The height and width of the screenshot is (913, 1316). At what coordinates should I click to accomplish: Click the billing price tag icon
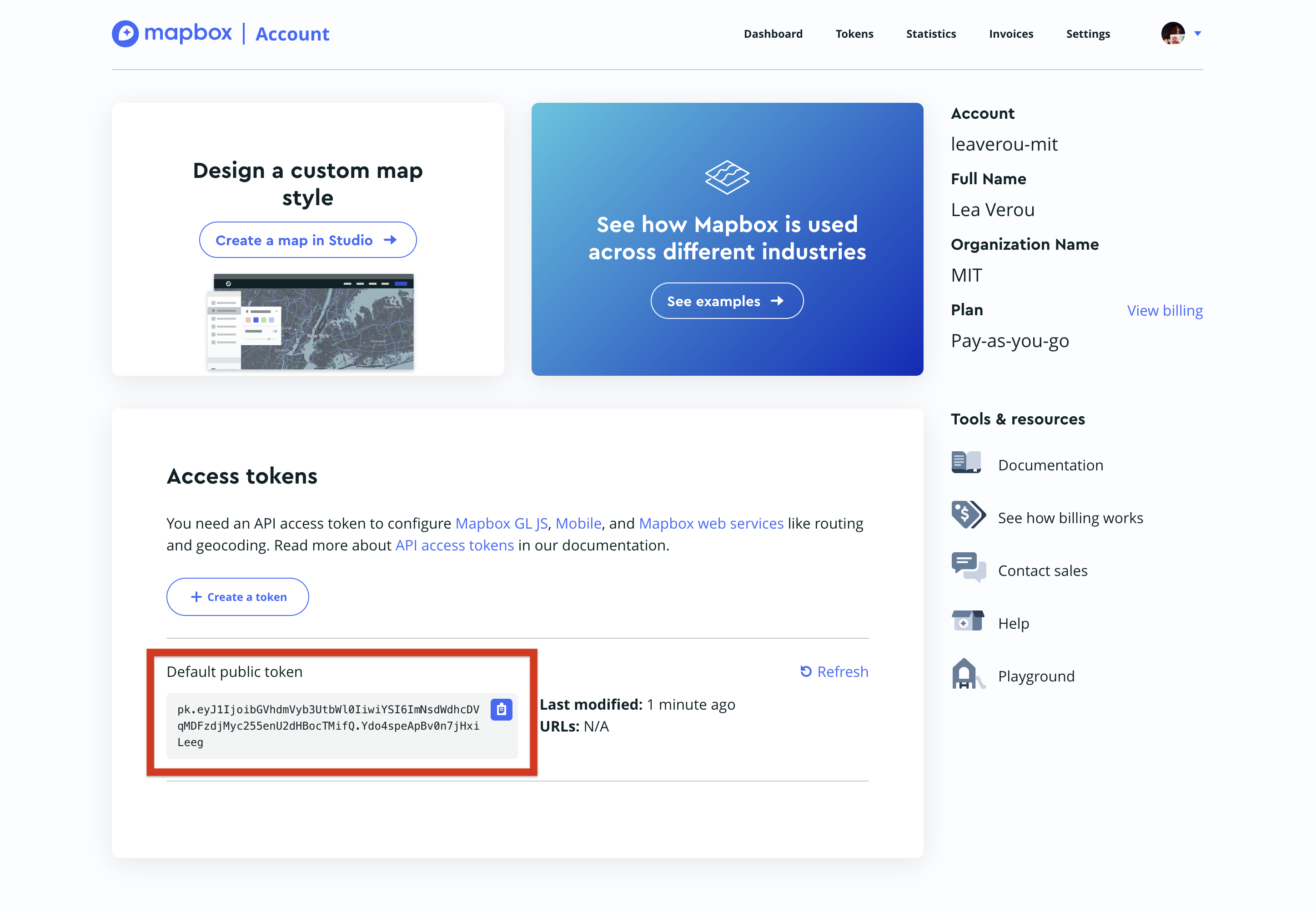click(967, 515)
